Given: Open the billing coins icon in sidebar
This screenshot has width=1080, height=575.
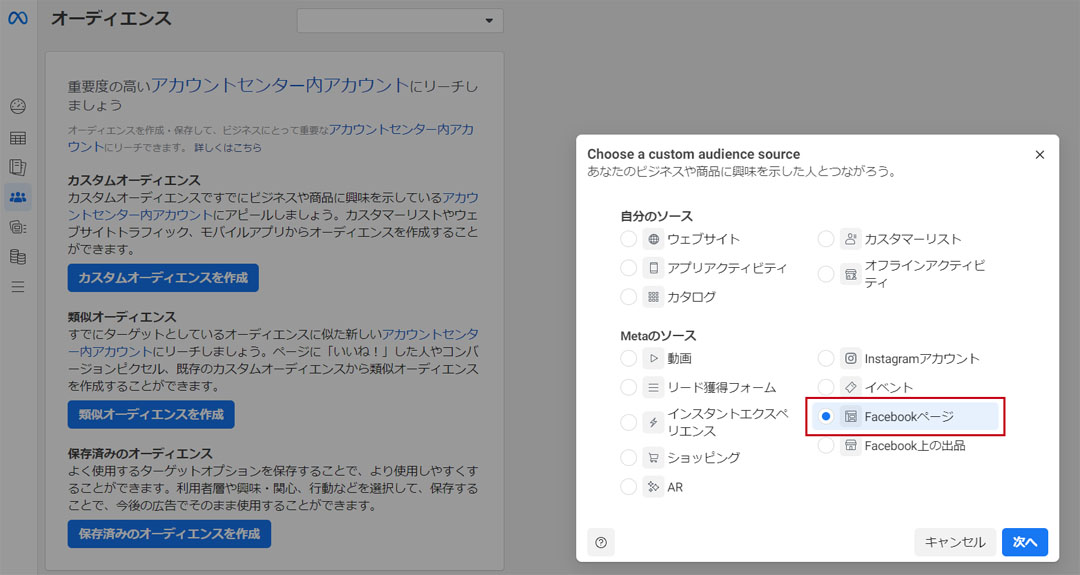Looking at the screenshot, I should (x=18, y=257).
